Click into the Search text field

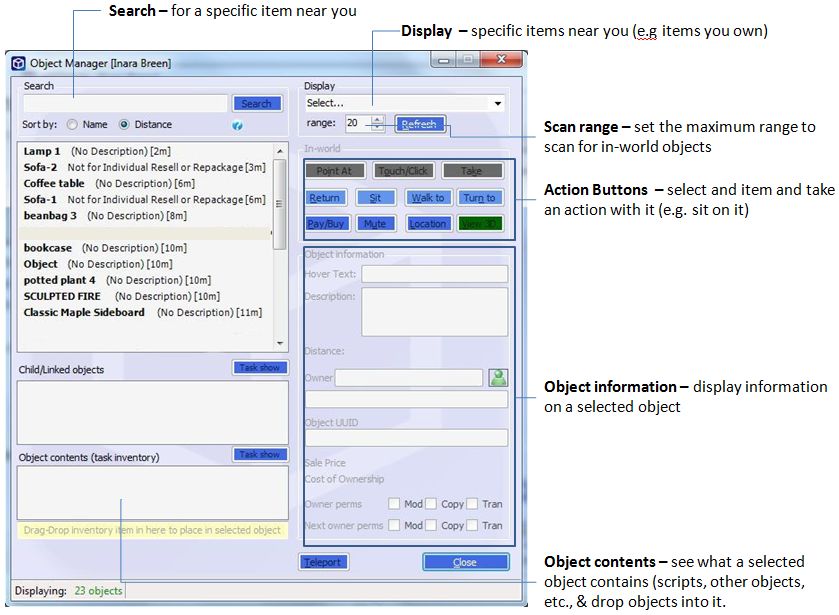126,103
